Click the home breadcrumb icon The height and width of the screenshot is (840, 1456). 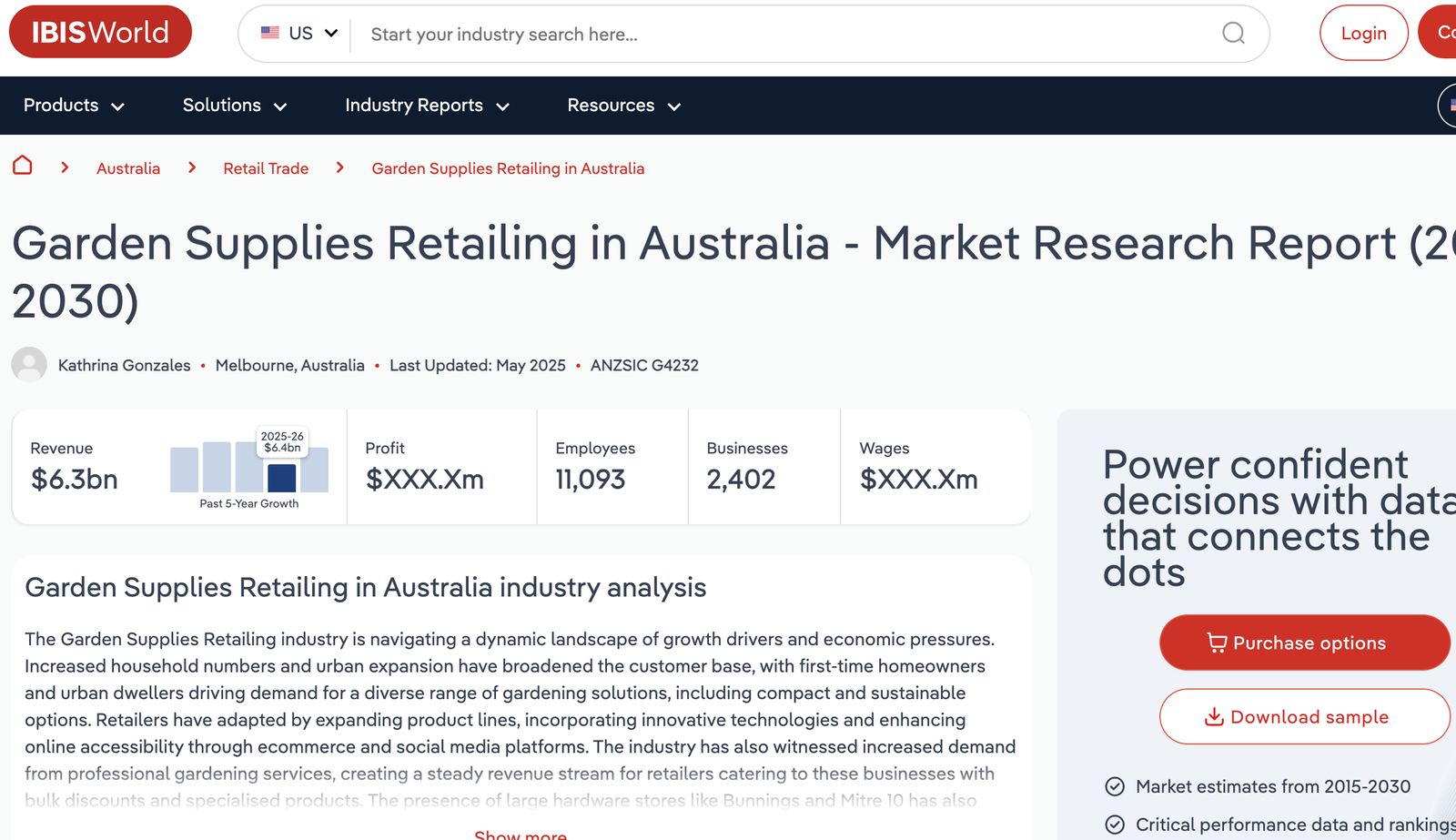coord(23,166)
